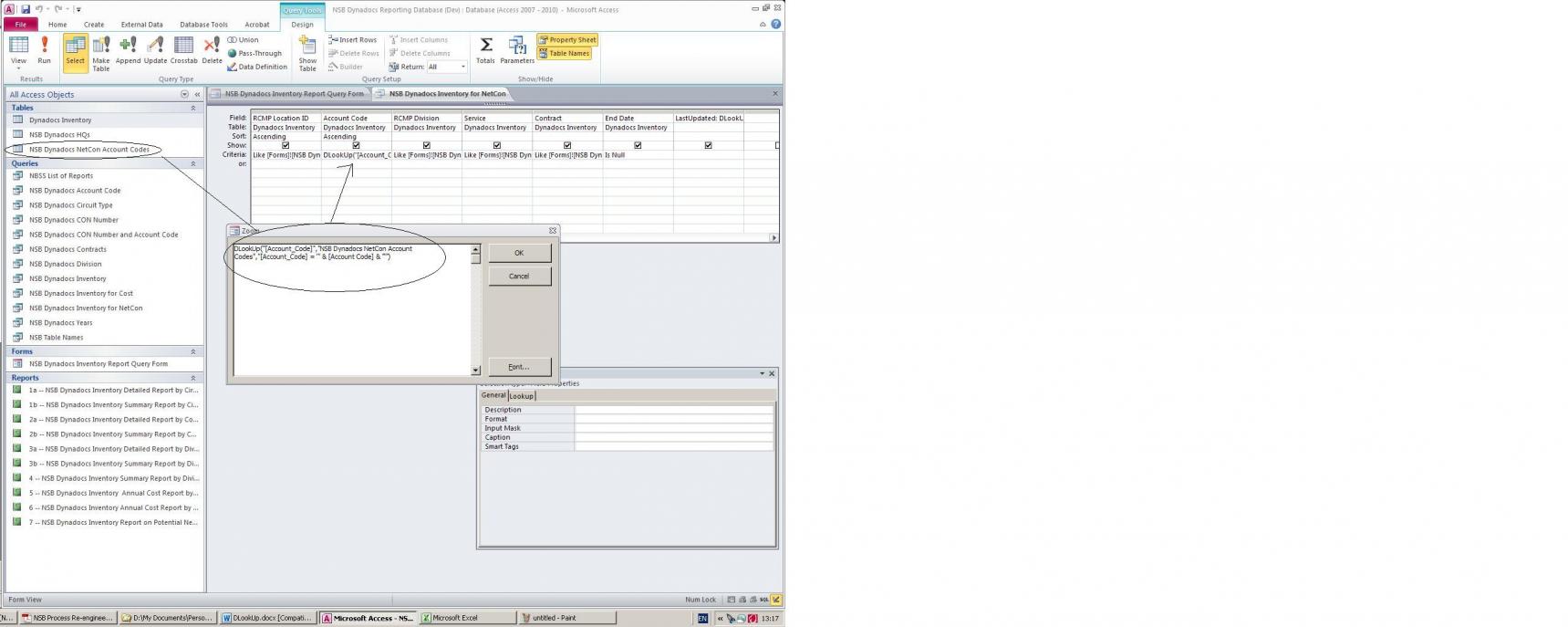Open the Show Table dialog

click(307, 53)
